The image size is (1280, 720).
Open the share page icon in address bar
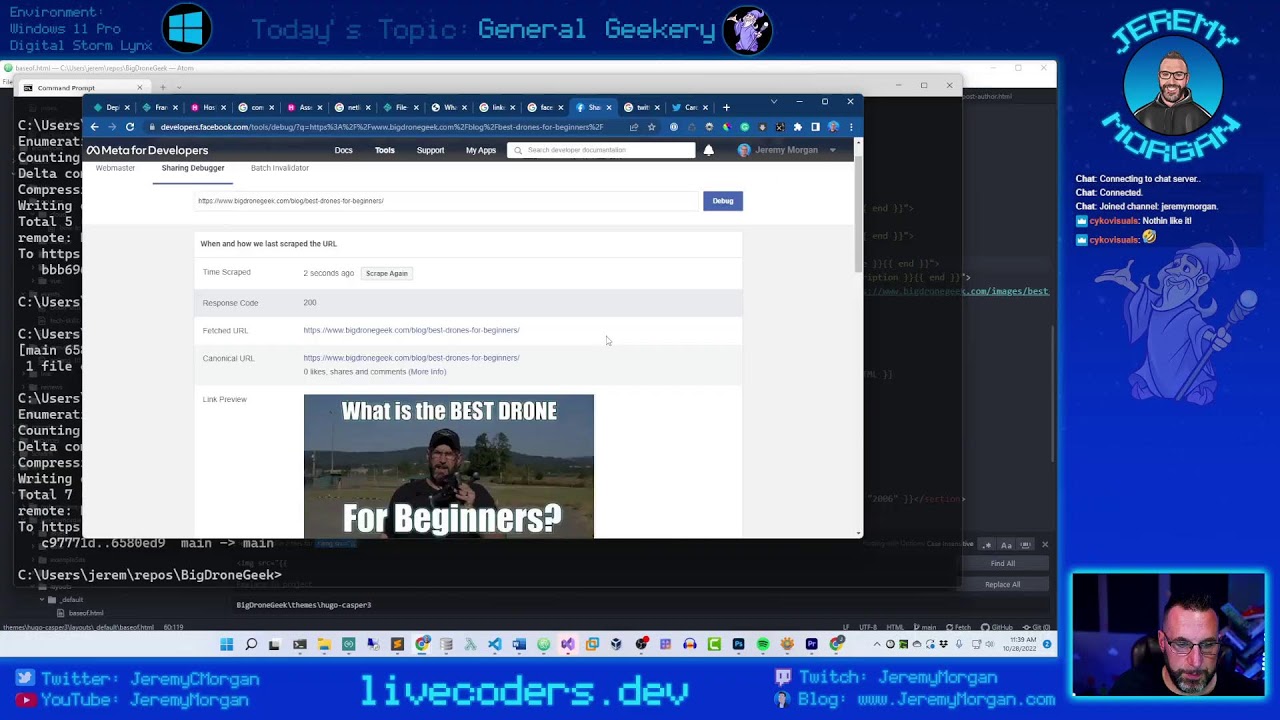[633, 127]
